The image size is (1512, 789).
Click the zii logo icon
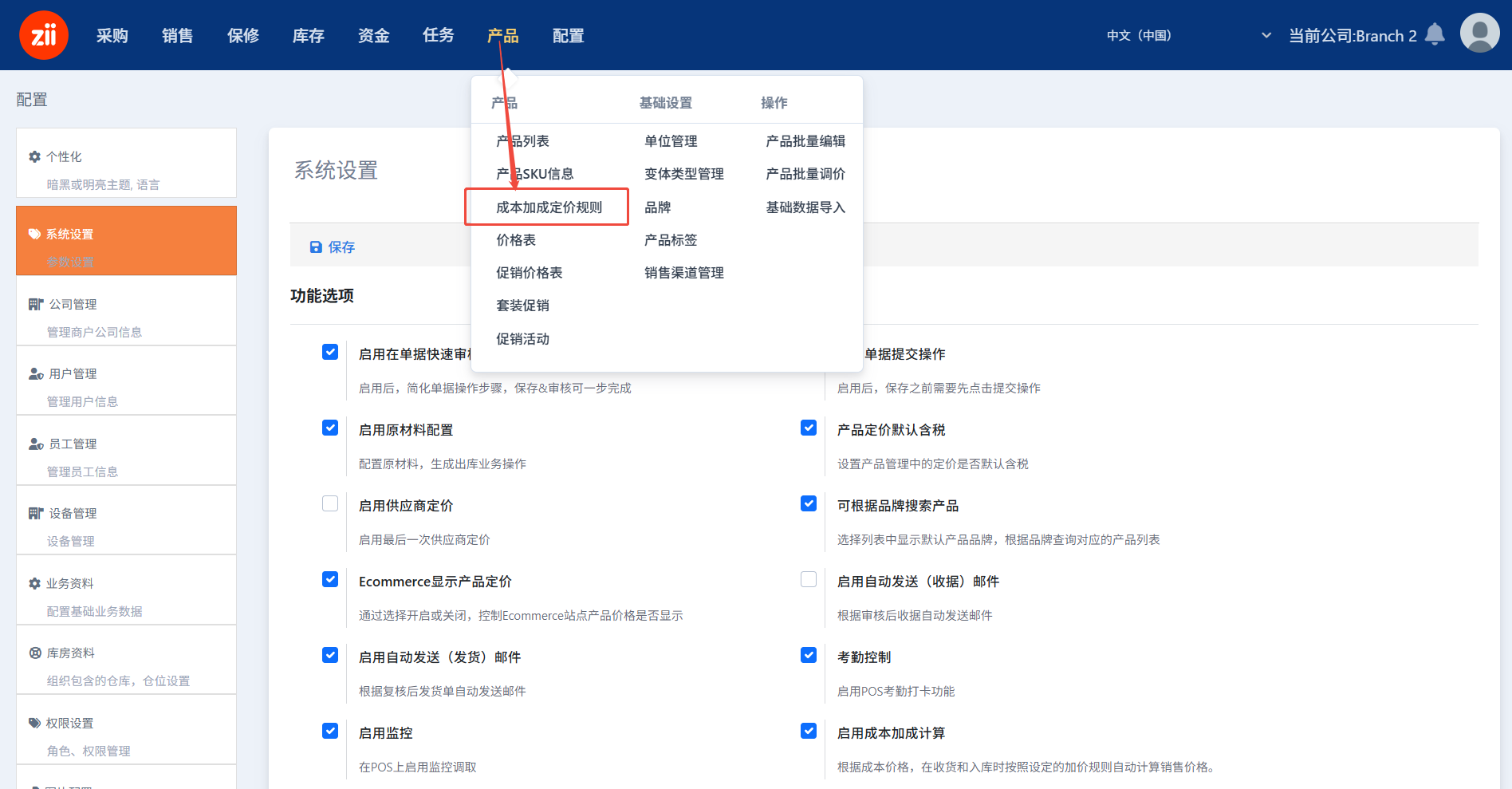44,35
